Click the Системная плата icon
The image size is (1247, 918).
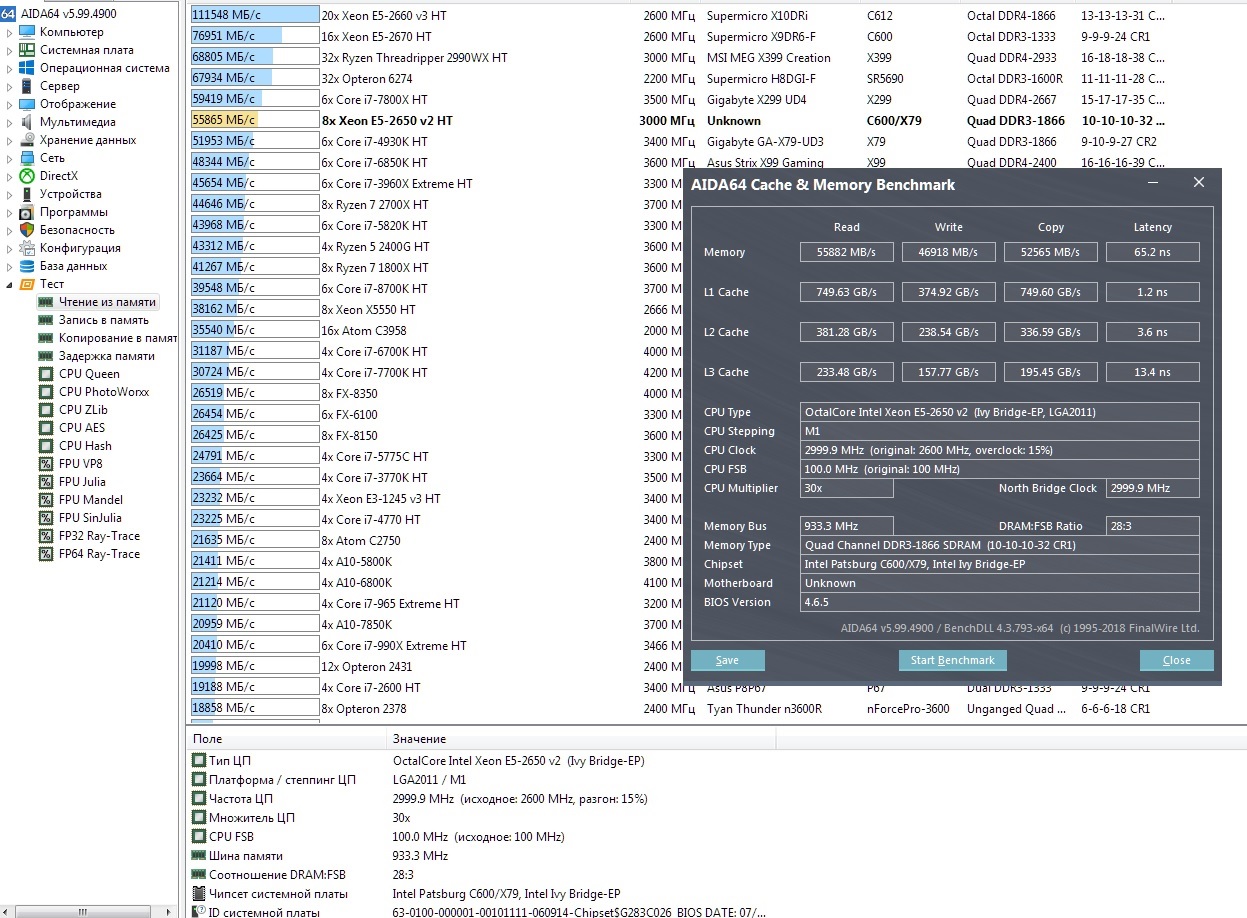coord(27,50)
